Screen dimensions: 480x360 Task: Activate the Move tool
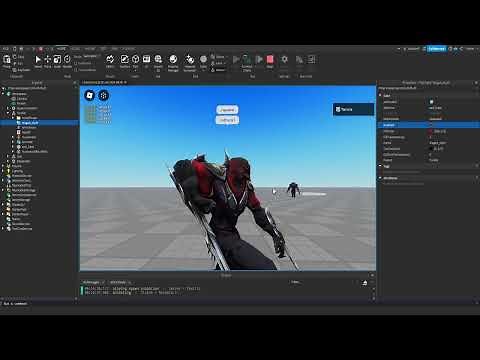[x=47, y=59]
